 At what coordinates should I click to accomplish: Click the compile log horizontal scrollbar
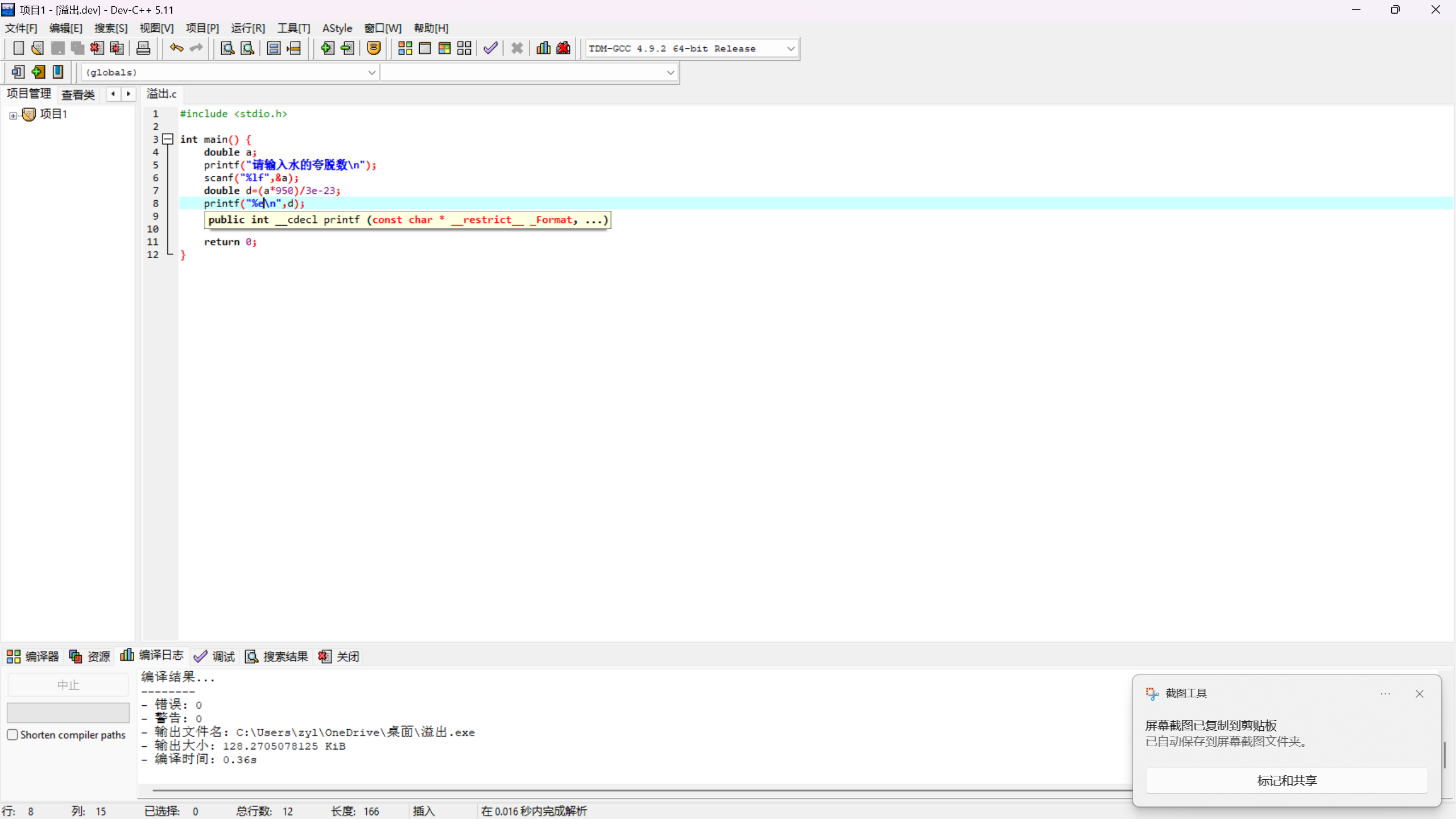click(x=626, y=790)
